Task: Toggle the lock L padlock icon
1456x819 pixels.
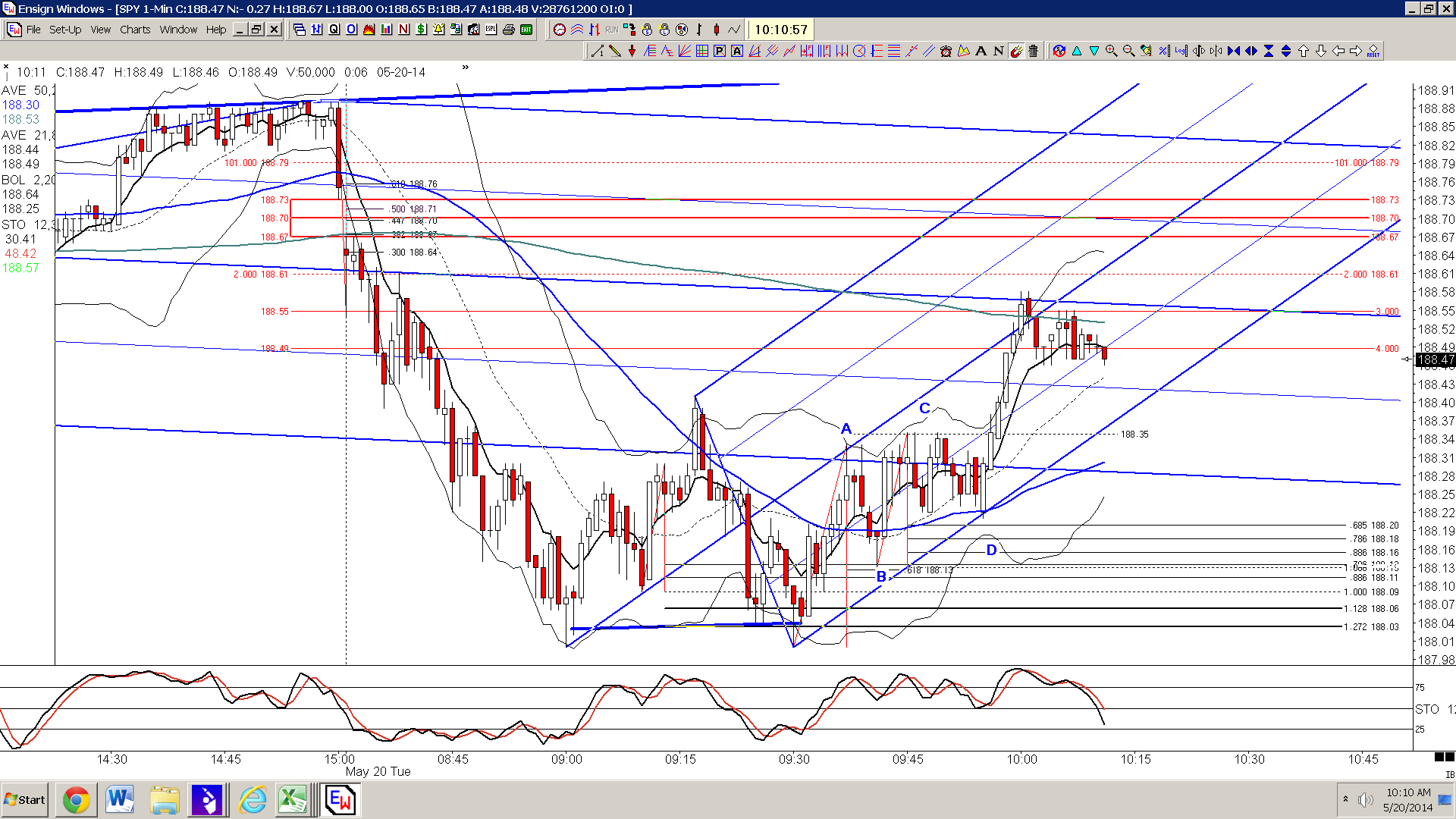Action: point(664,30)
